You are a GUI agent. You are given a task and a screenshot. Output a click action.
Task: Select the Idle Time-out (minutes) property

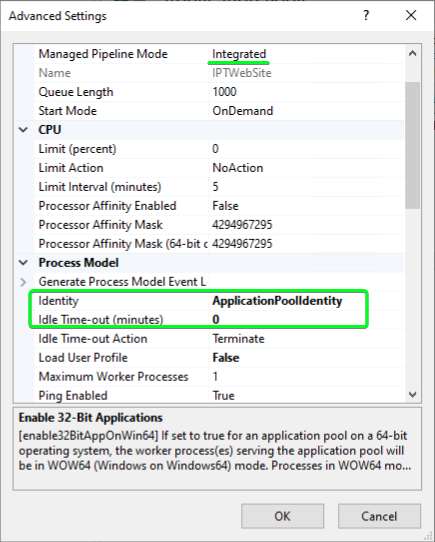click(100, 320)
